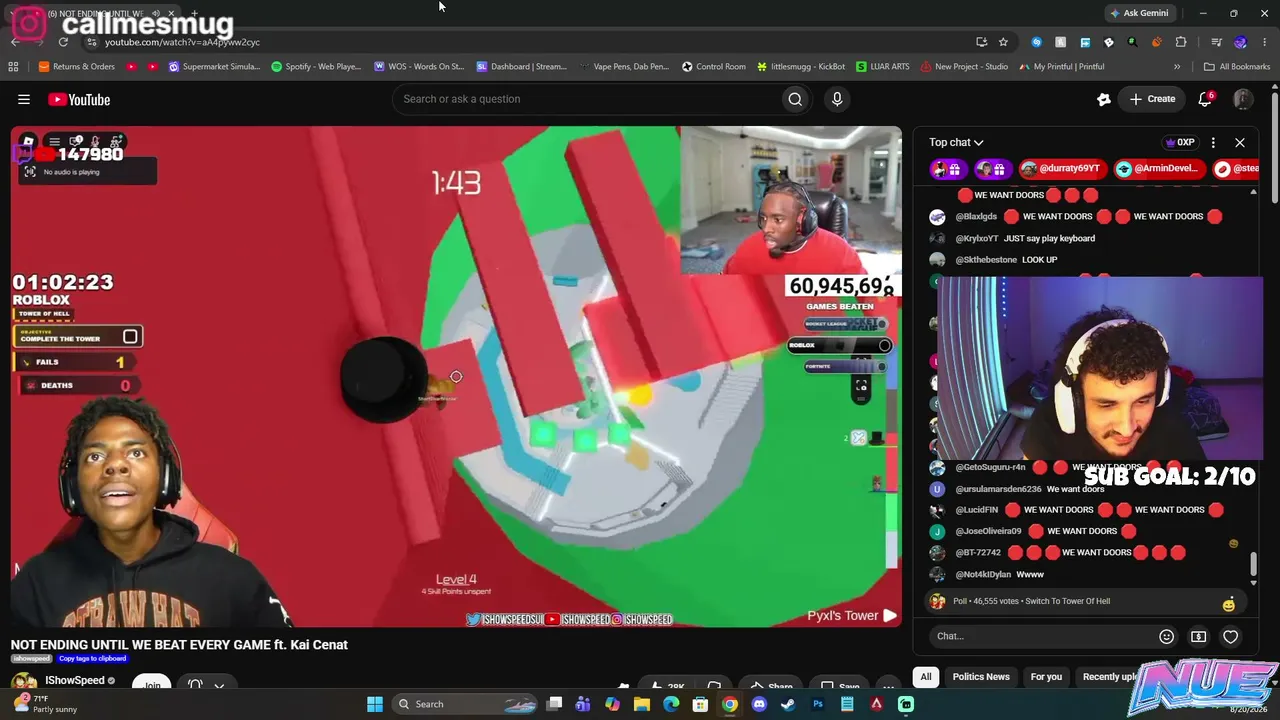Click the Create button
1280x720 pixels.
[1152, 99]
